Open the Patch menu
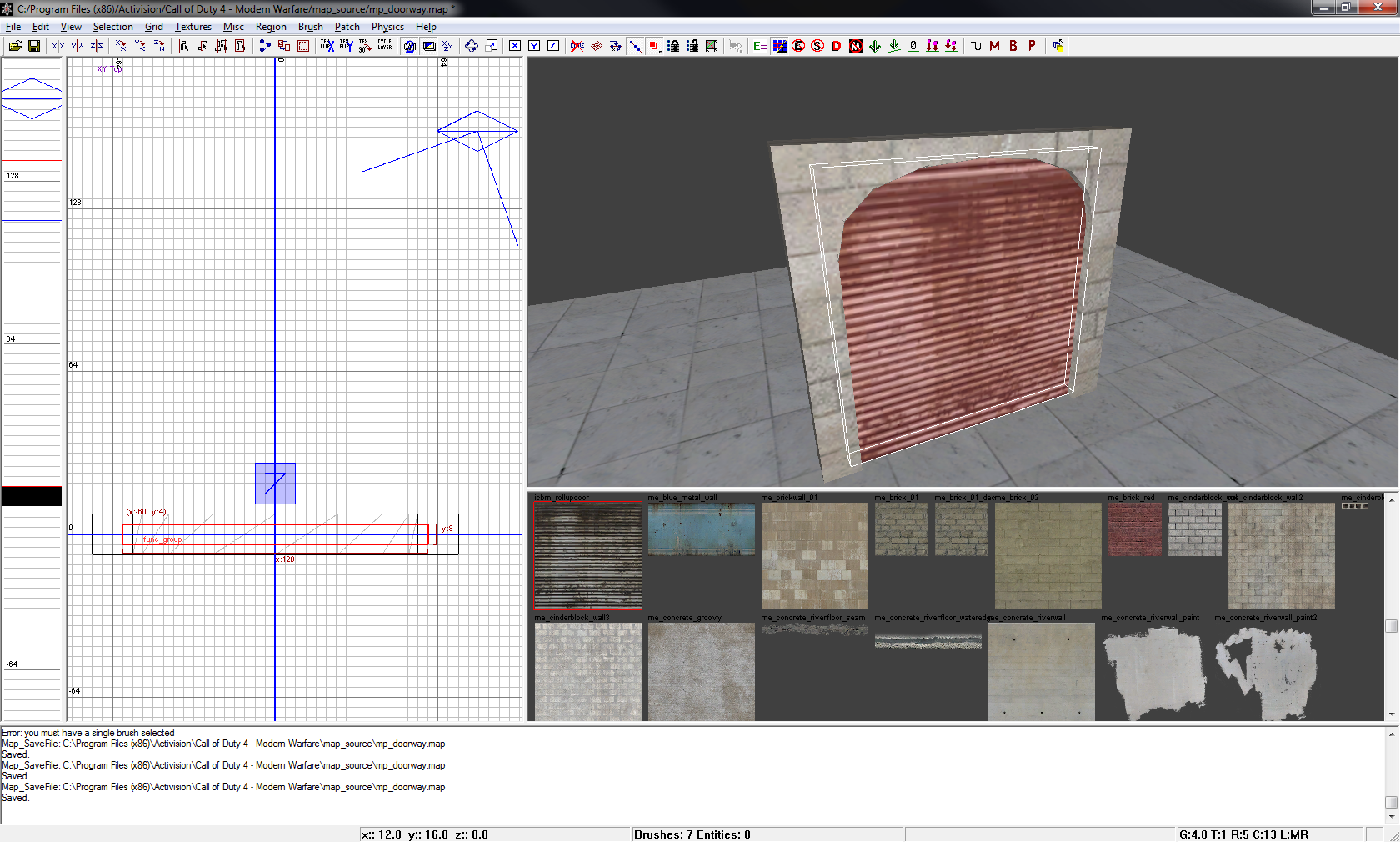The image size is (1400, 842). (347, 27)
